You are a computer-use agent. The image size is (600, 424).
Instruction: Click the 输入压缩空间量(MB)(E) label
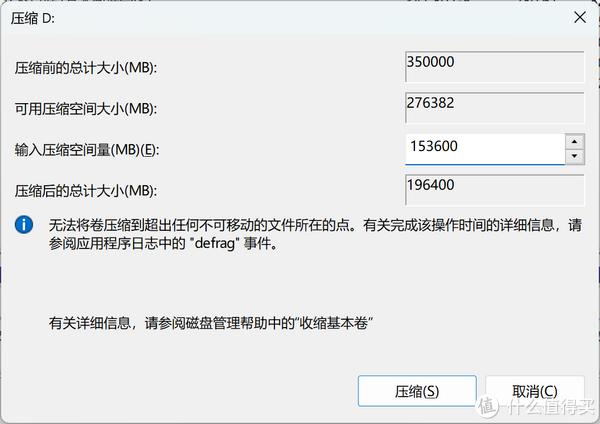point(86,150)
